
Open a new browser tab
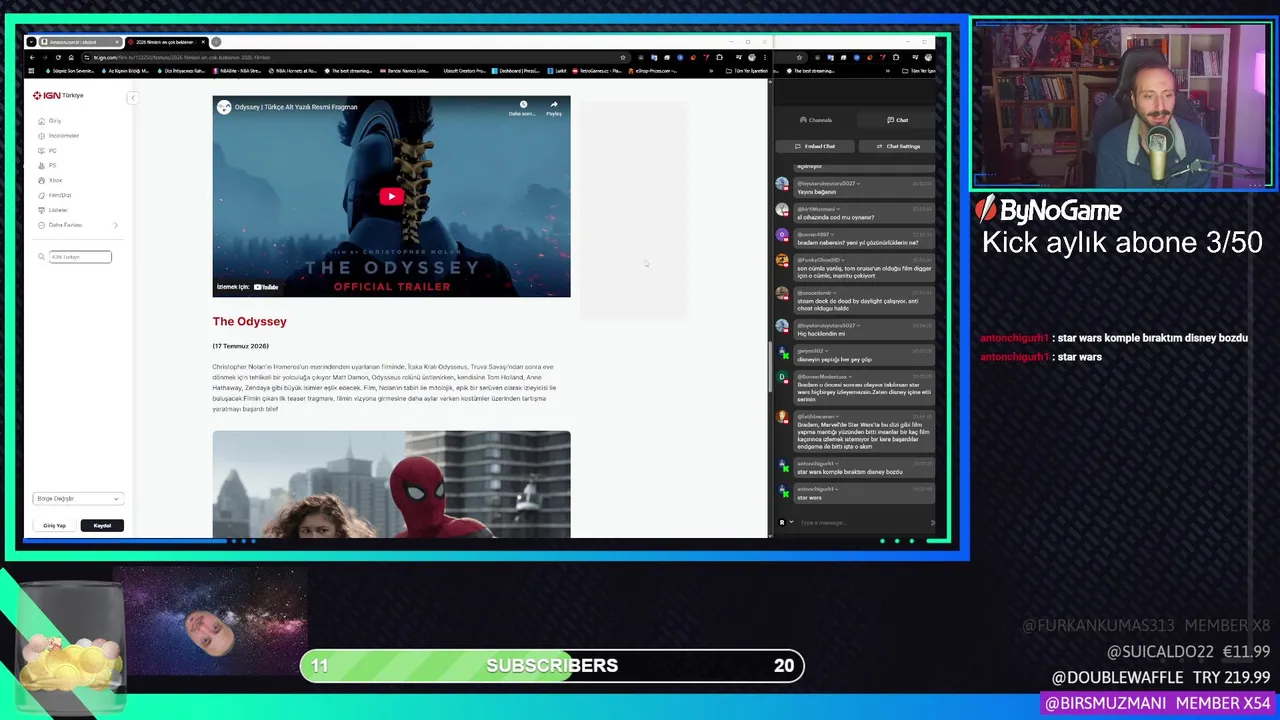click(x=216, y=42)
